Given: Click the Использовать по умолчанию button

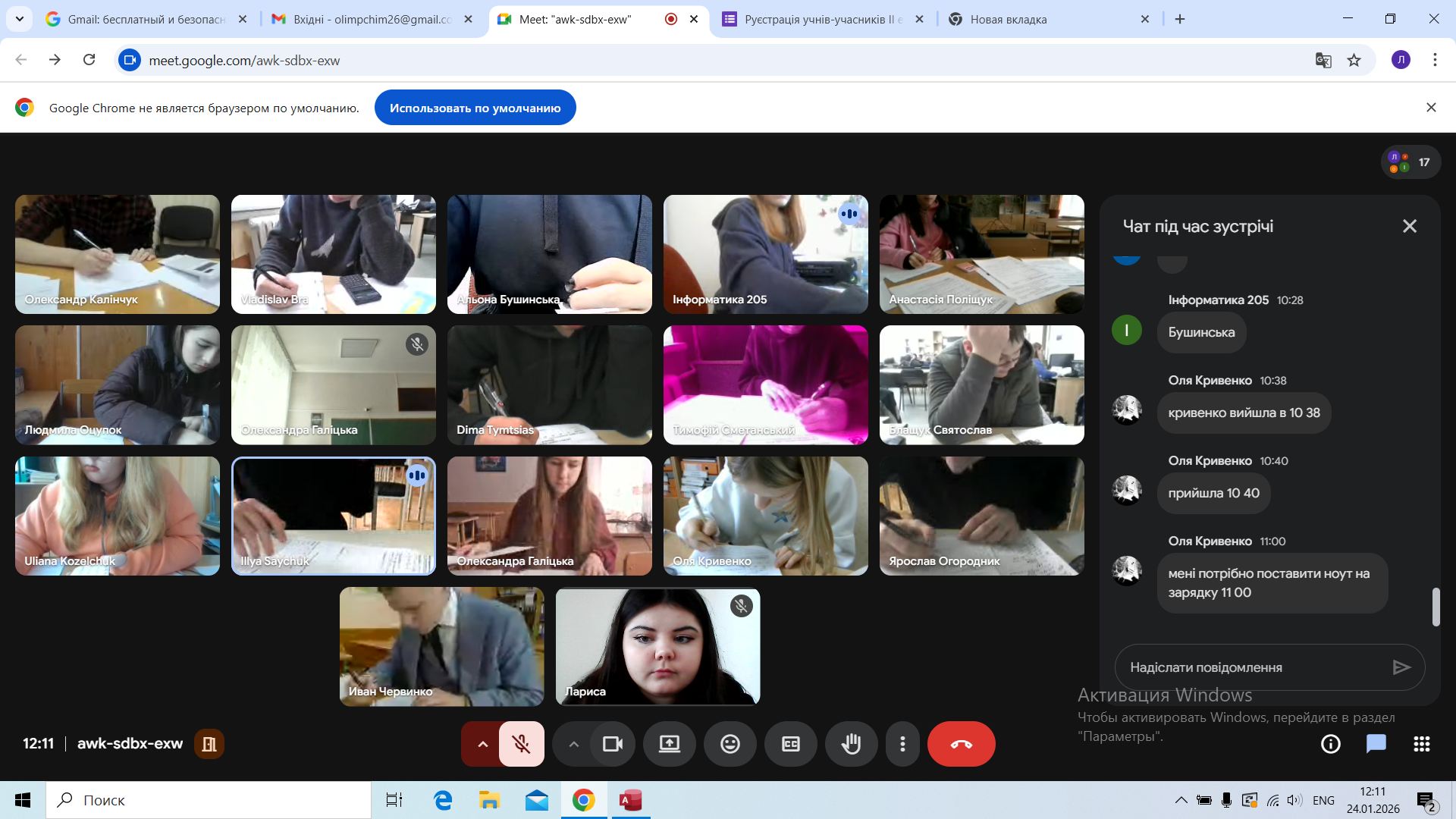Looking at the screenshot, I should 475,108.
